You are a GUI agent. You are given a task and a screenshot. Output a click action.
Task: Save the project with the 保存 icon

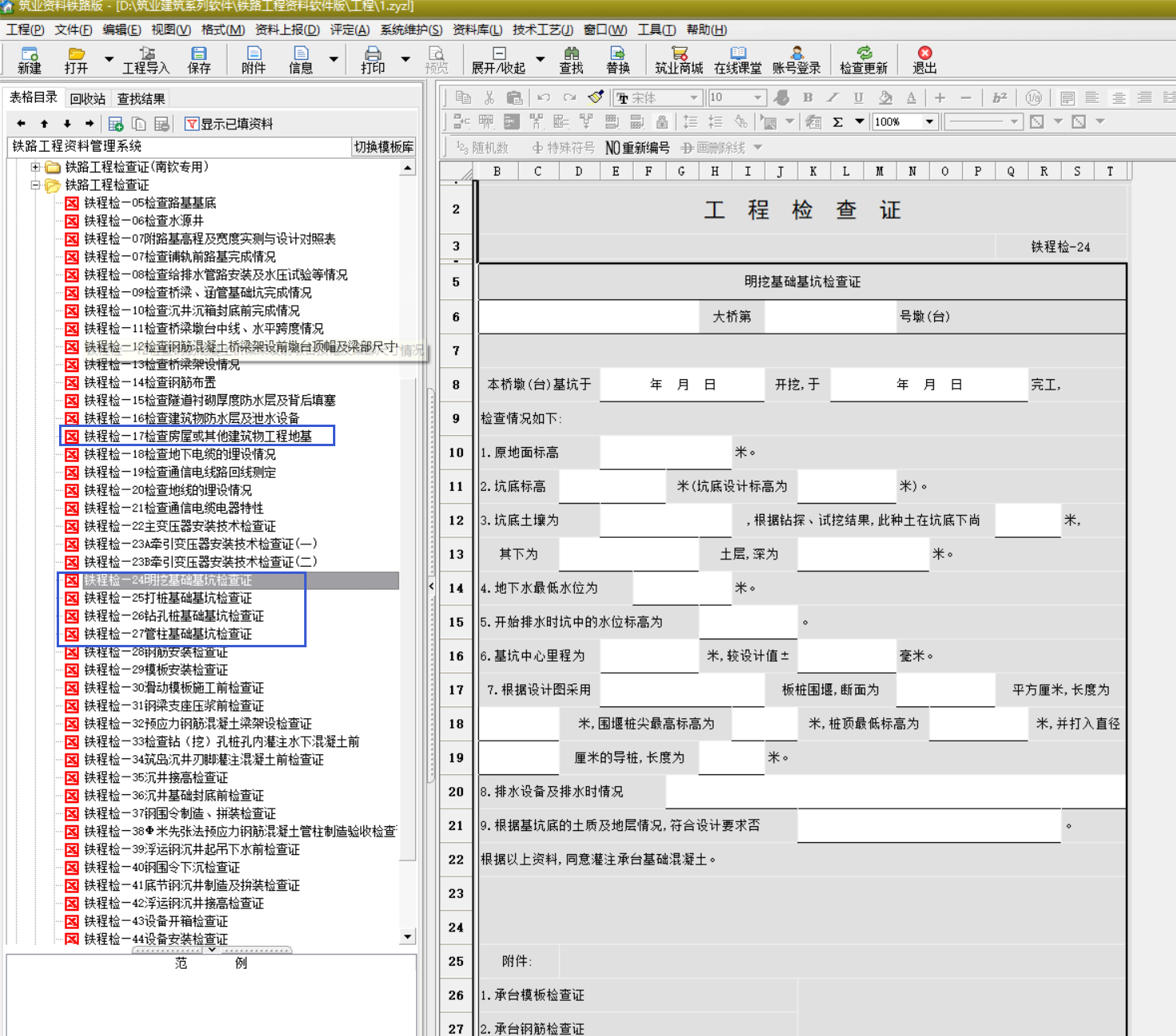click(199, 54)
